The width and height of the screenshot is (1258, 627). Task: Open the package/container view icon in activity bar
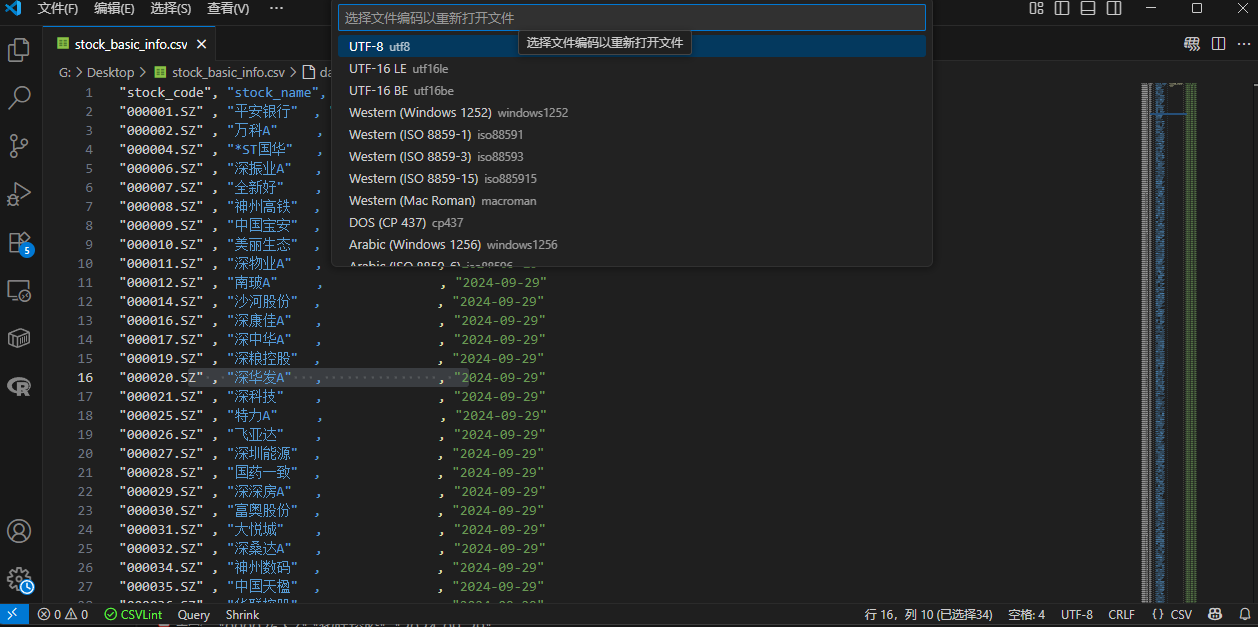(x=19, y=339)
